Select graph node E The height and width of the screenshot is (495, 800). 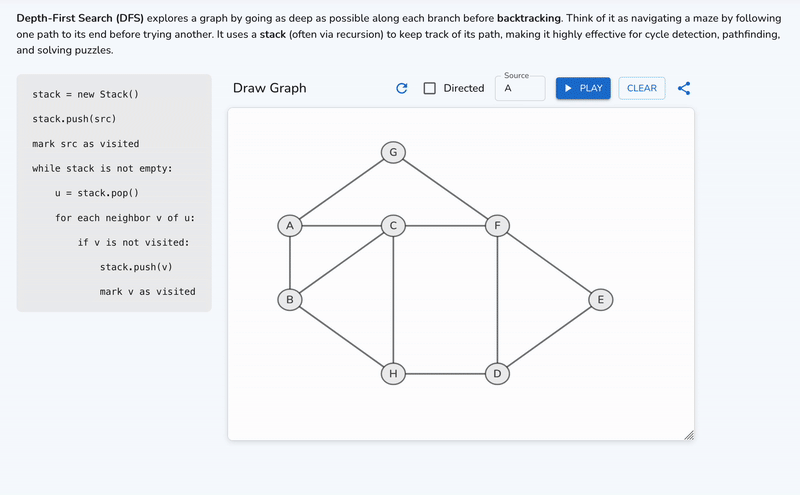(600, 299)
